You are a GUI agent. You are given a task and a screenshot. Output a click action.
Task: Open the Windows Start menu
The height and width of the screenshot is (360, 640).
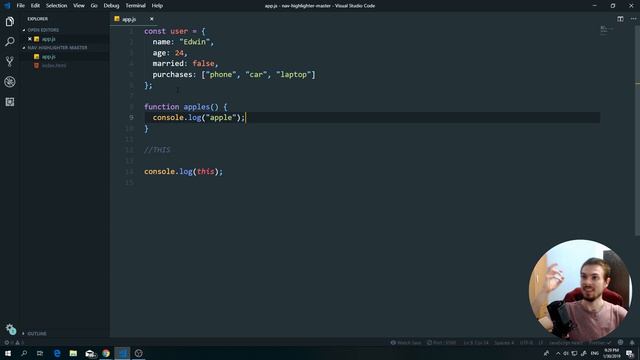point(8,353)
